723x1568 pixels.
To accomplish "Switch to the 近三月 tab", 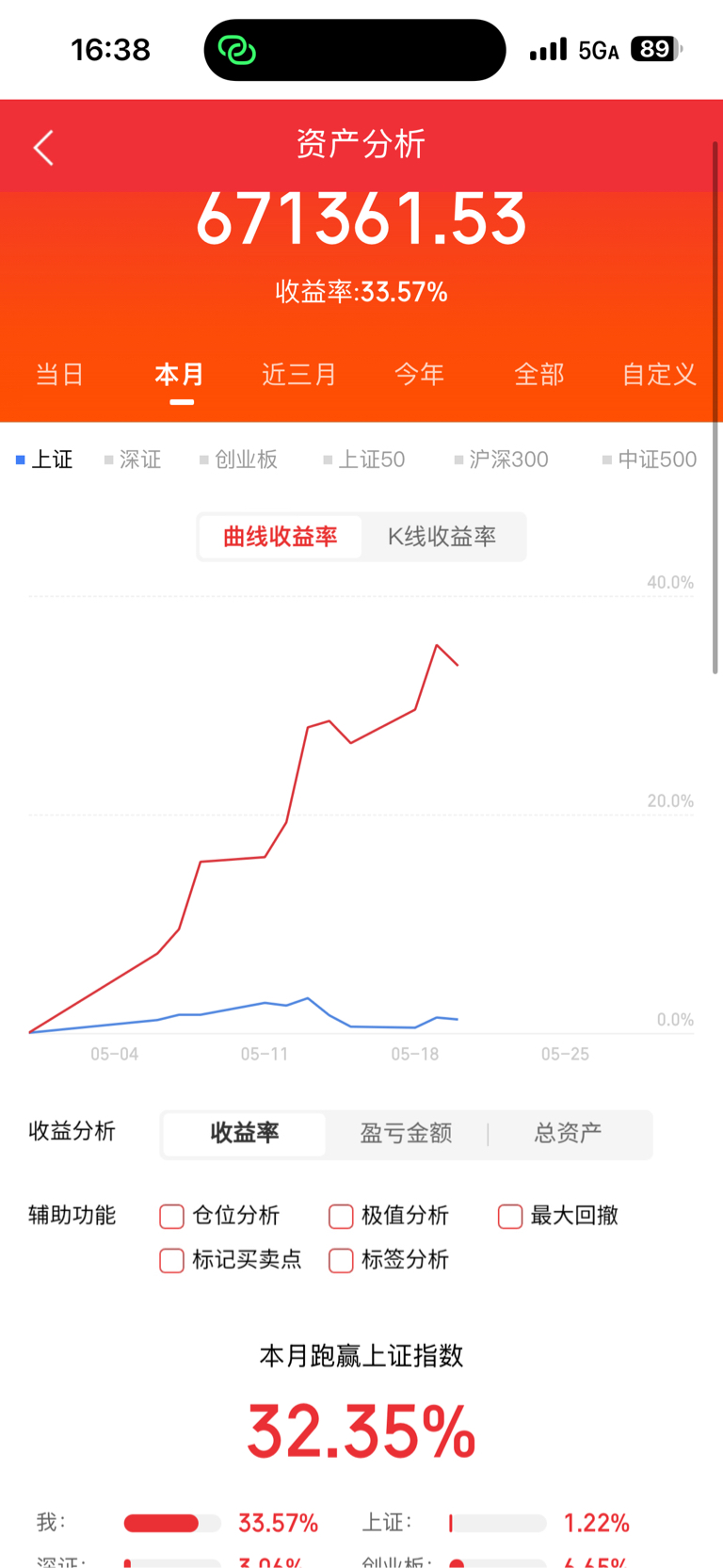I will [x=299, y=375].
